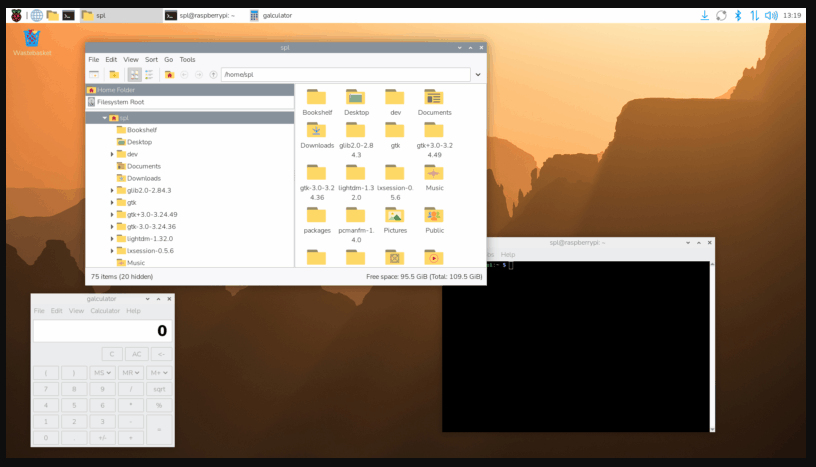
Task: Open the path history dropdown arrow
Action: (478, 74)
